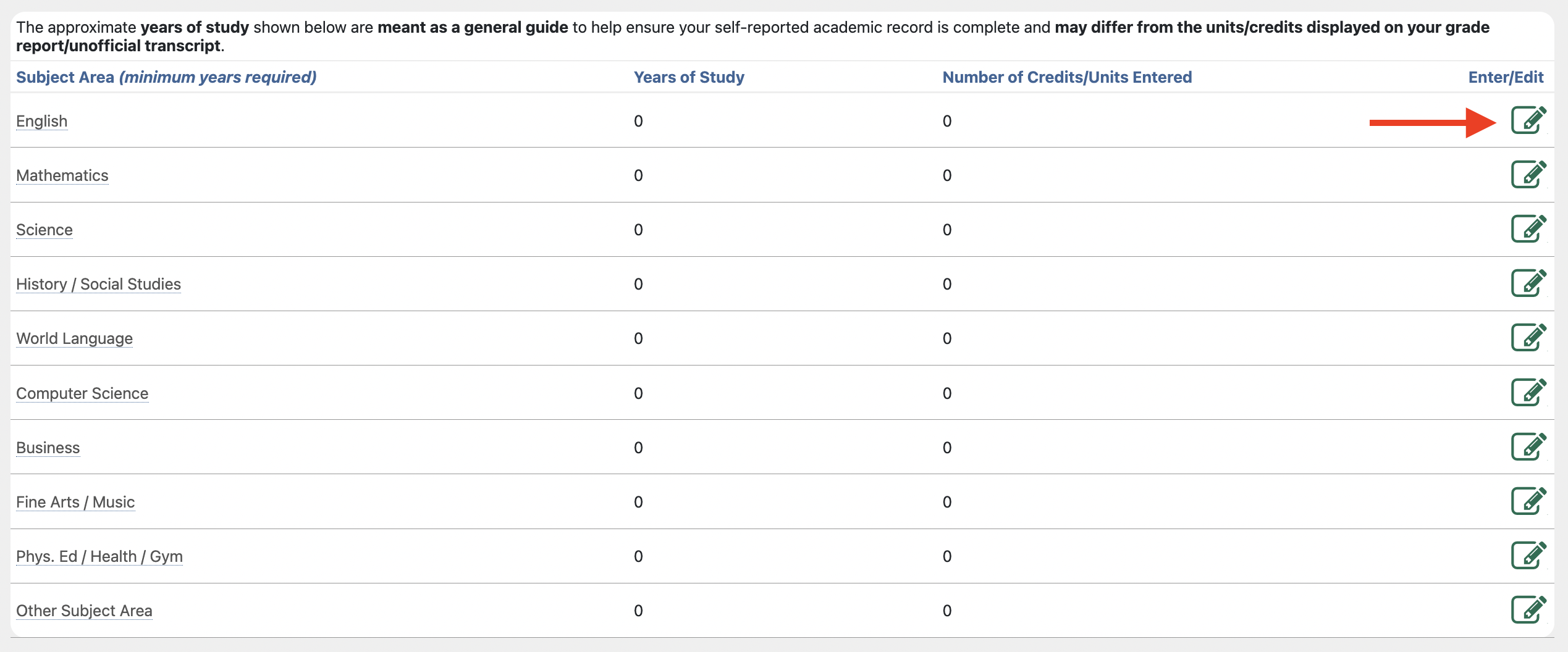Edit Other Subject Area courses
This screenshot has height=652, width=1568.
[x=1528, y=610]
